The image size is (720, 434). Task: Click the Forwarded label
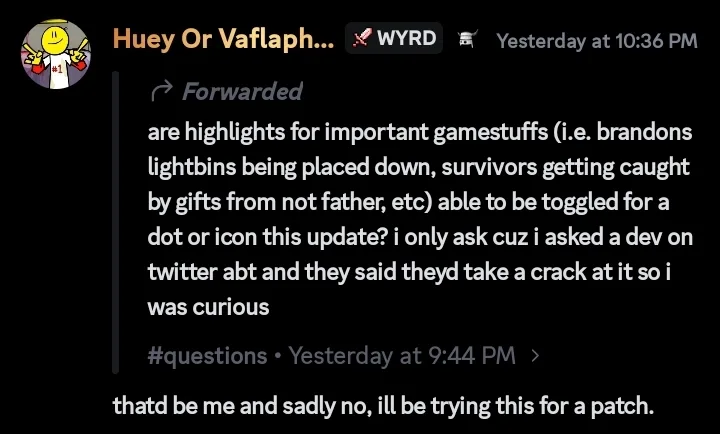pyautogui.click(x=242, y=92)
